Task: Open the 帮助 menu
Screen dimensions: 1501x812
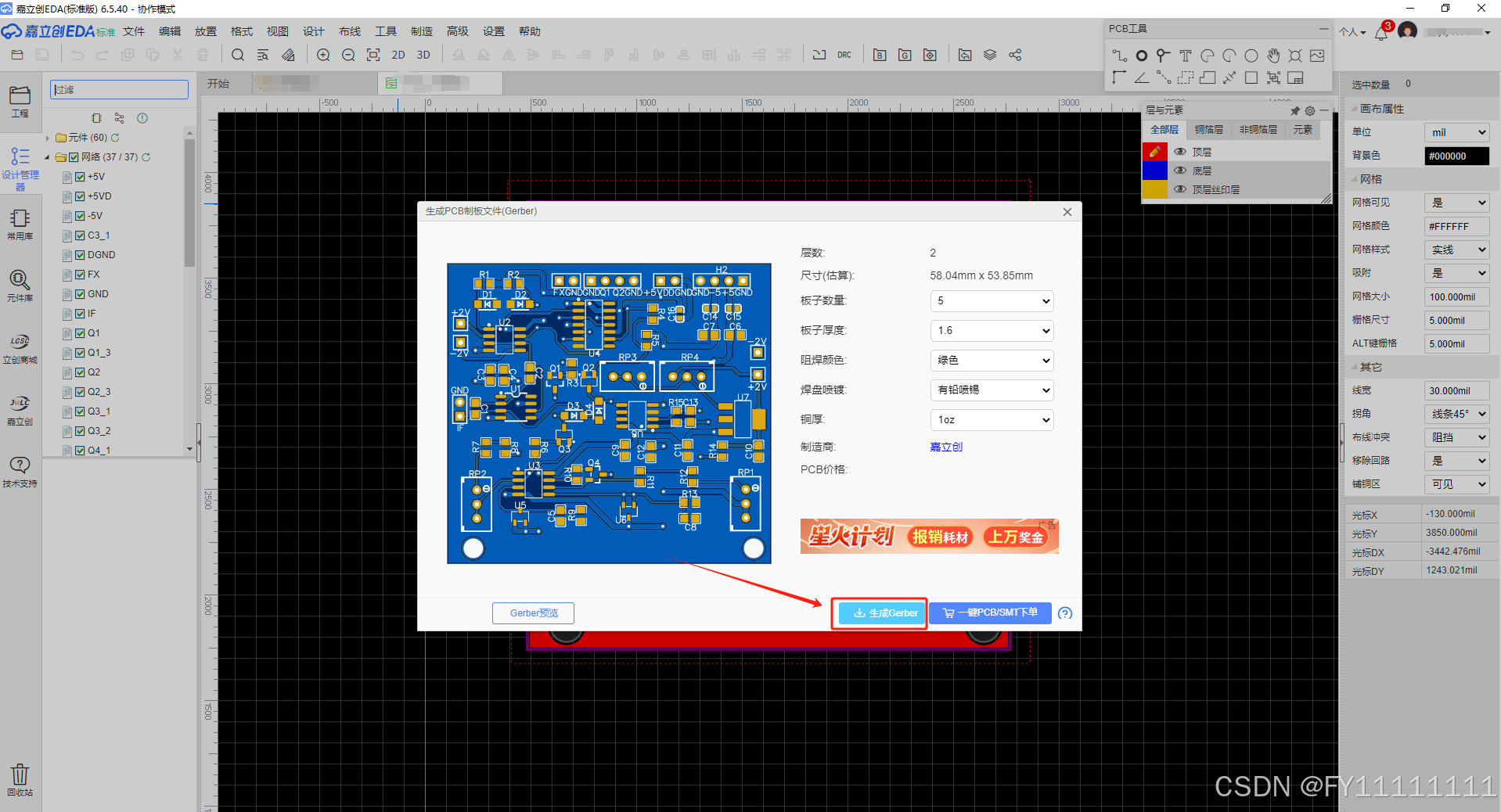Action: click(530, 31)
